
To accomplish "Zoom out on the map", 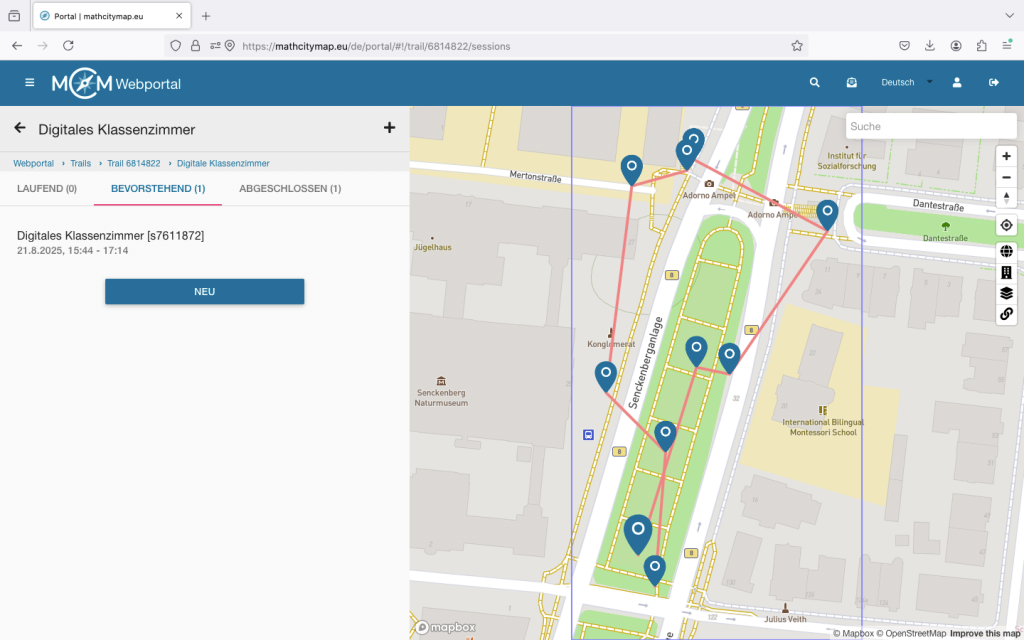I will coord(1006,177).
